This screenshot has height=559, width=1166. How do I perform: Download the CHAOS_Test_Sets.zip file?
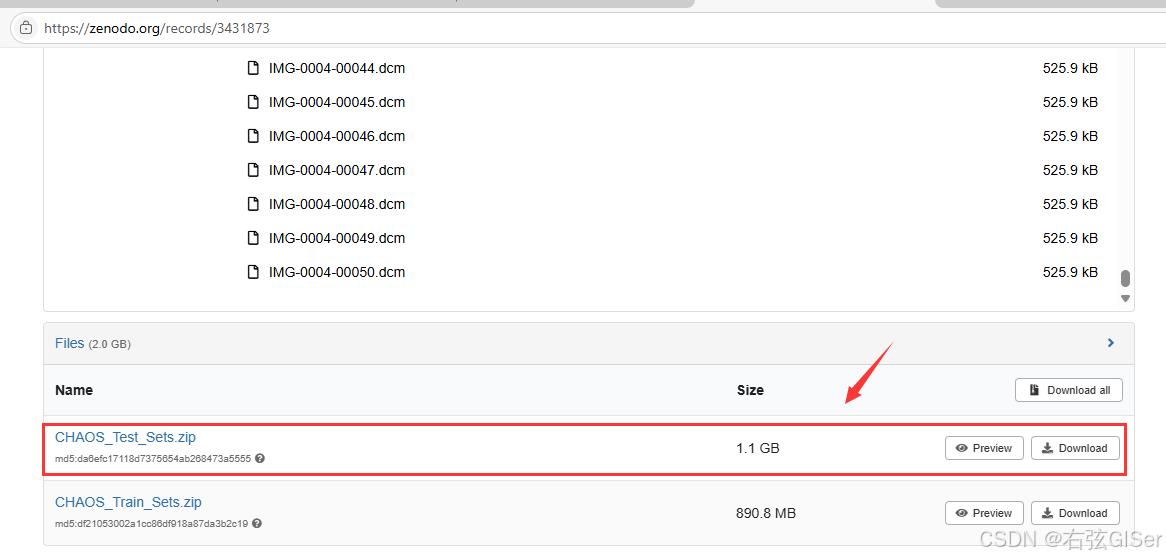1075,448
